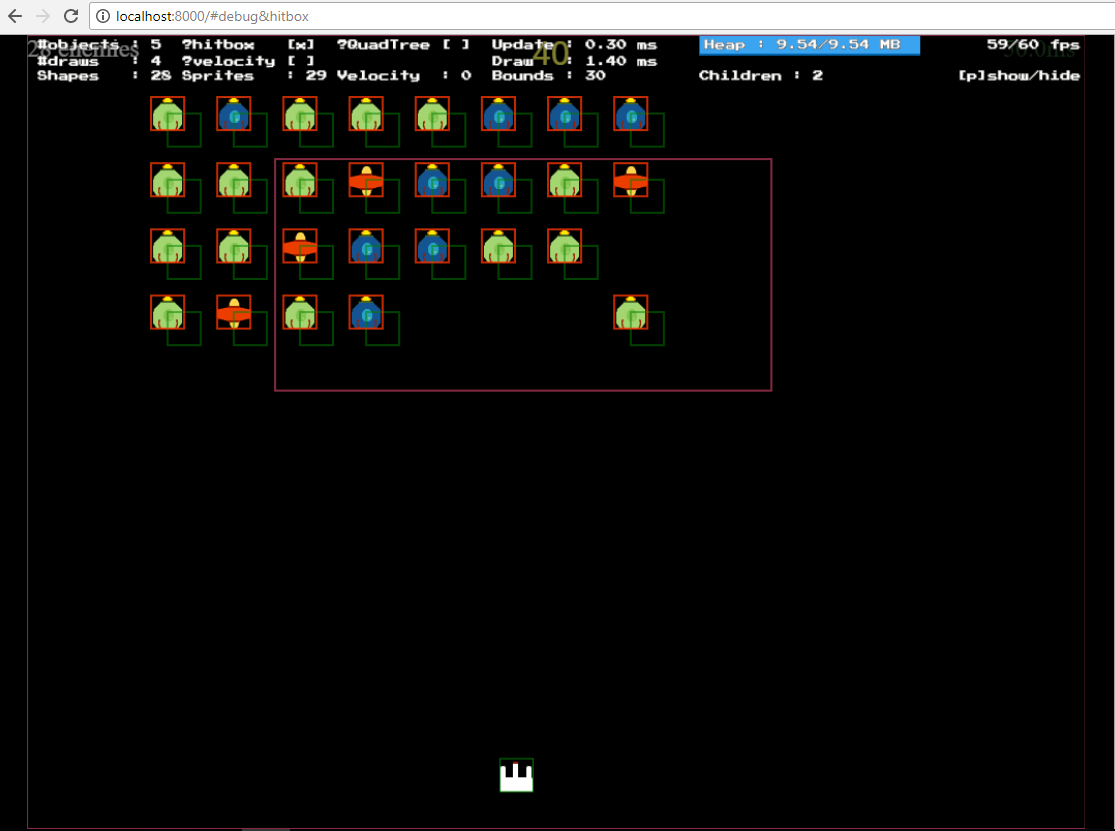The image size is (1115, 831).
Task: Select the last blue enemy in the top row
Action: [x=631, y=114]
